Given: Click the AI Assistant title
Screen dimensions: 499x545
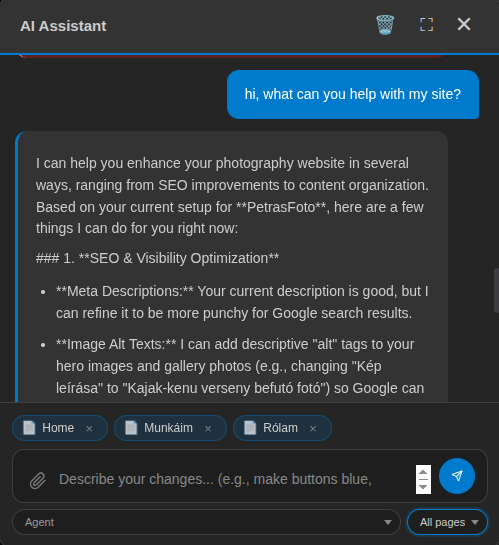Looking at the screenshot, I should [x=63, y=26].
